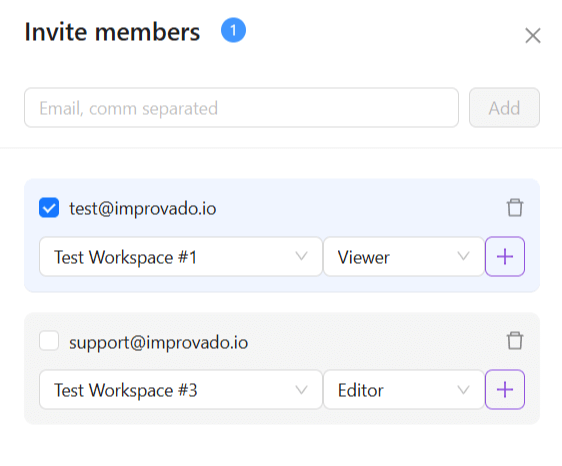The height and width of the screenshot is (466, 562).
Task: Check the support@improvado.io checkbox
Action: point(49,341)
